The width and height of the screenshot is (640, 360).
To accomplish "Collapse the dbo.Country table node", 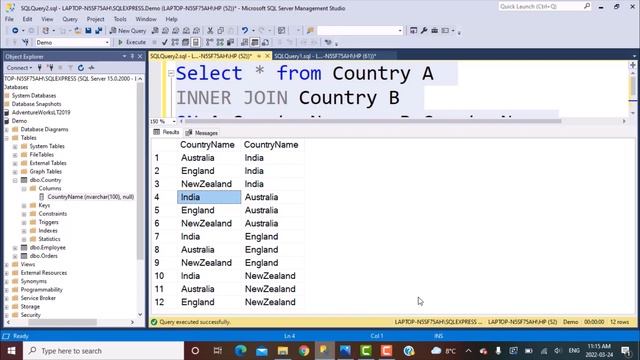I will [x=15, y=180].
